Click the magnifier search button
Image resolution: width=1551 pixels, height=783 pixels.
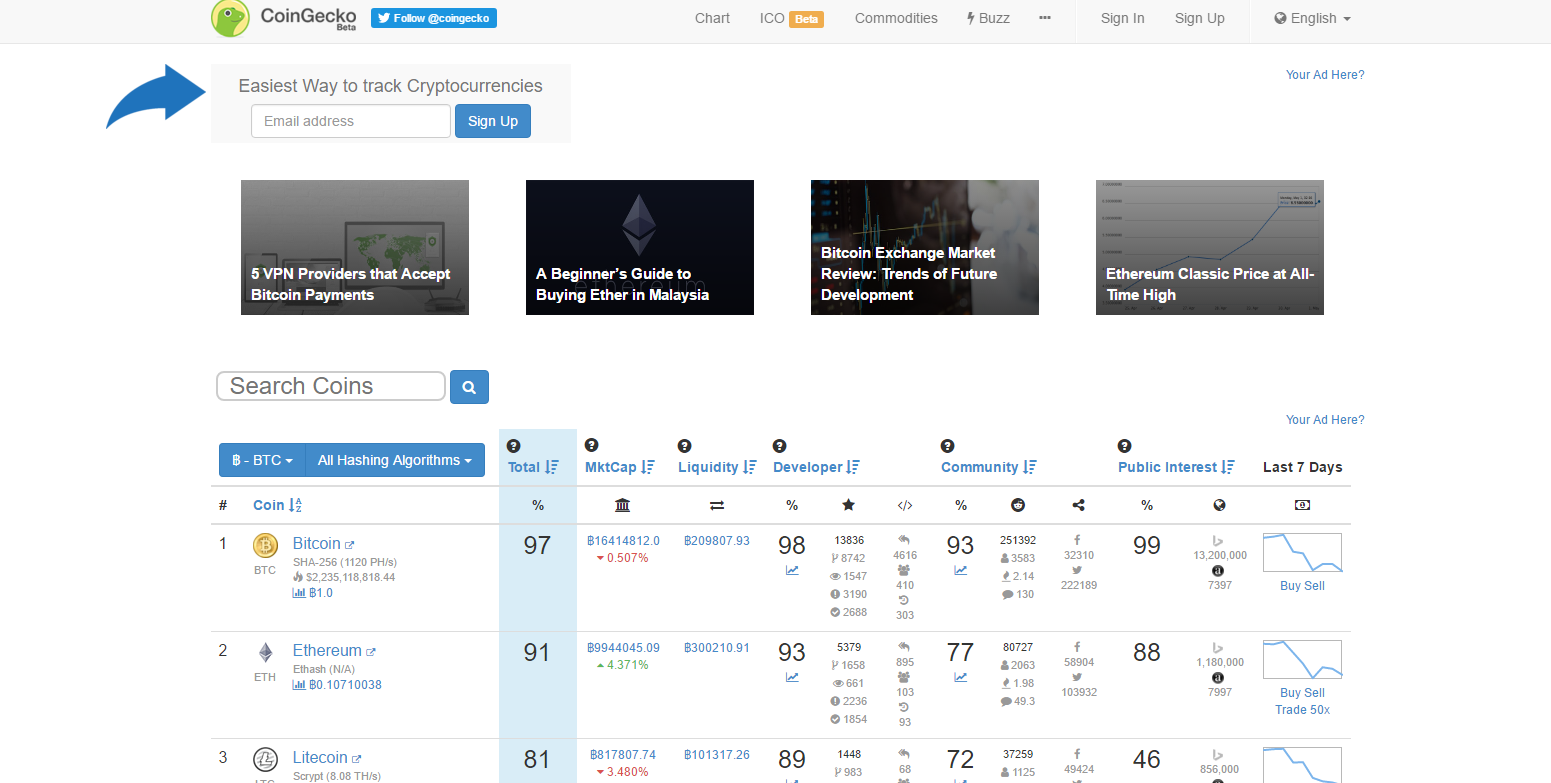(469, 386)
